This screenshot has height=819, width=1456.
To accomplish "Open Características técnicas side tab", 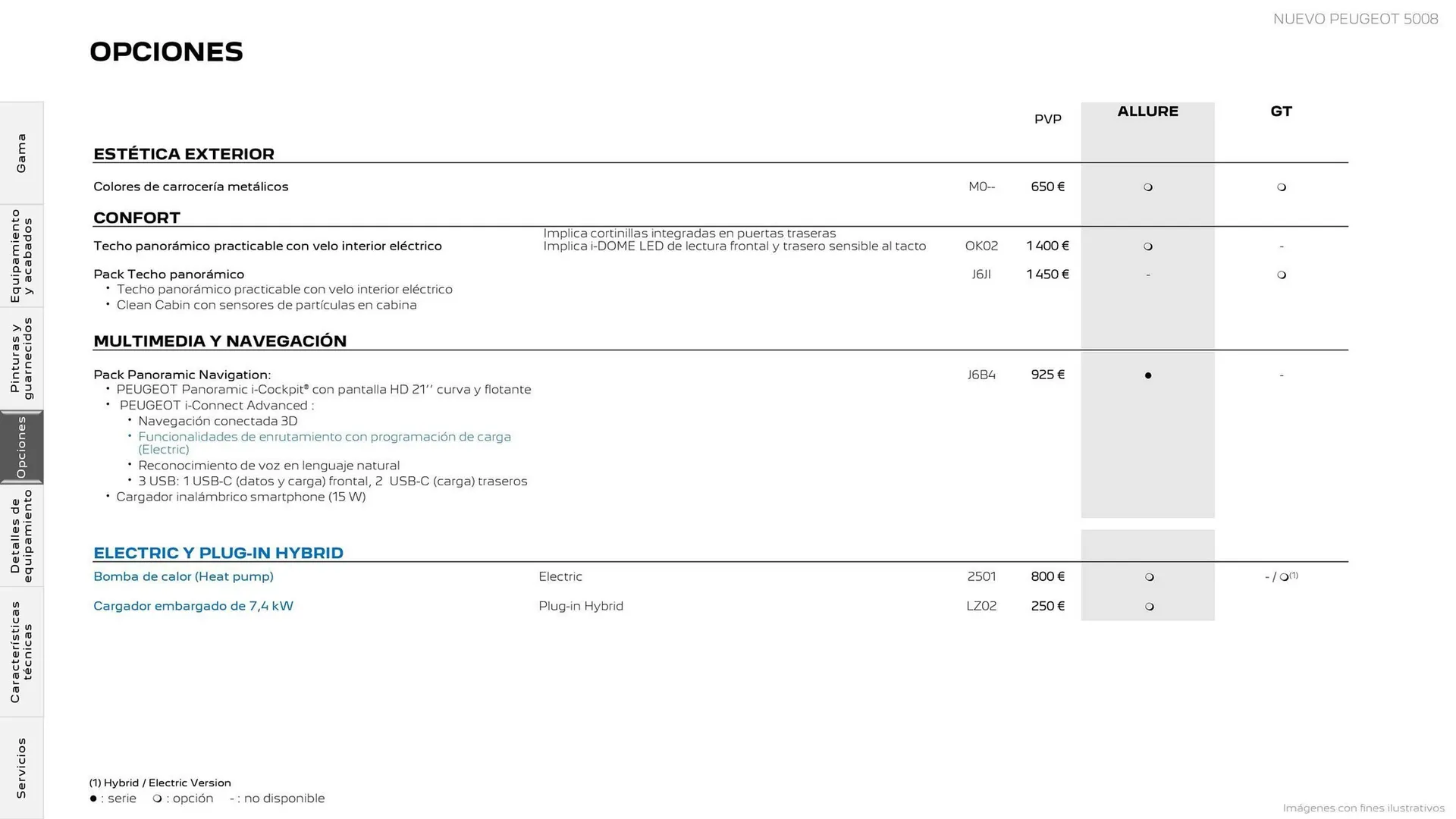I will click(x=21, y=652).
